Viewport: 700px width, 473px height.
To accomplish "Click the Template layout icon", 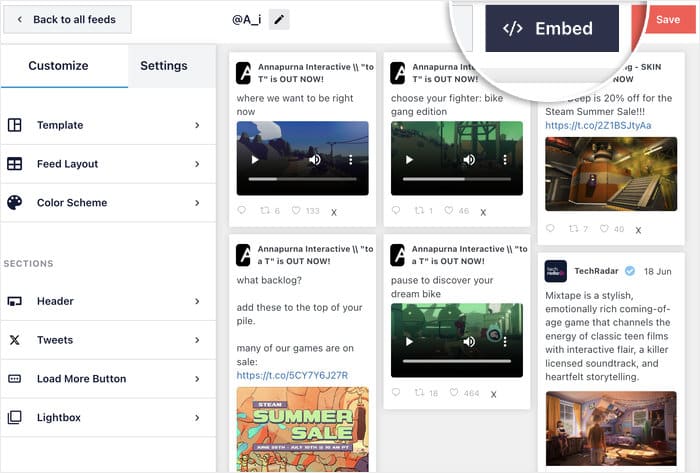I will pyautogui.click(x=15, y=125).
